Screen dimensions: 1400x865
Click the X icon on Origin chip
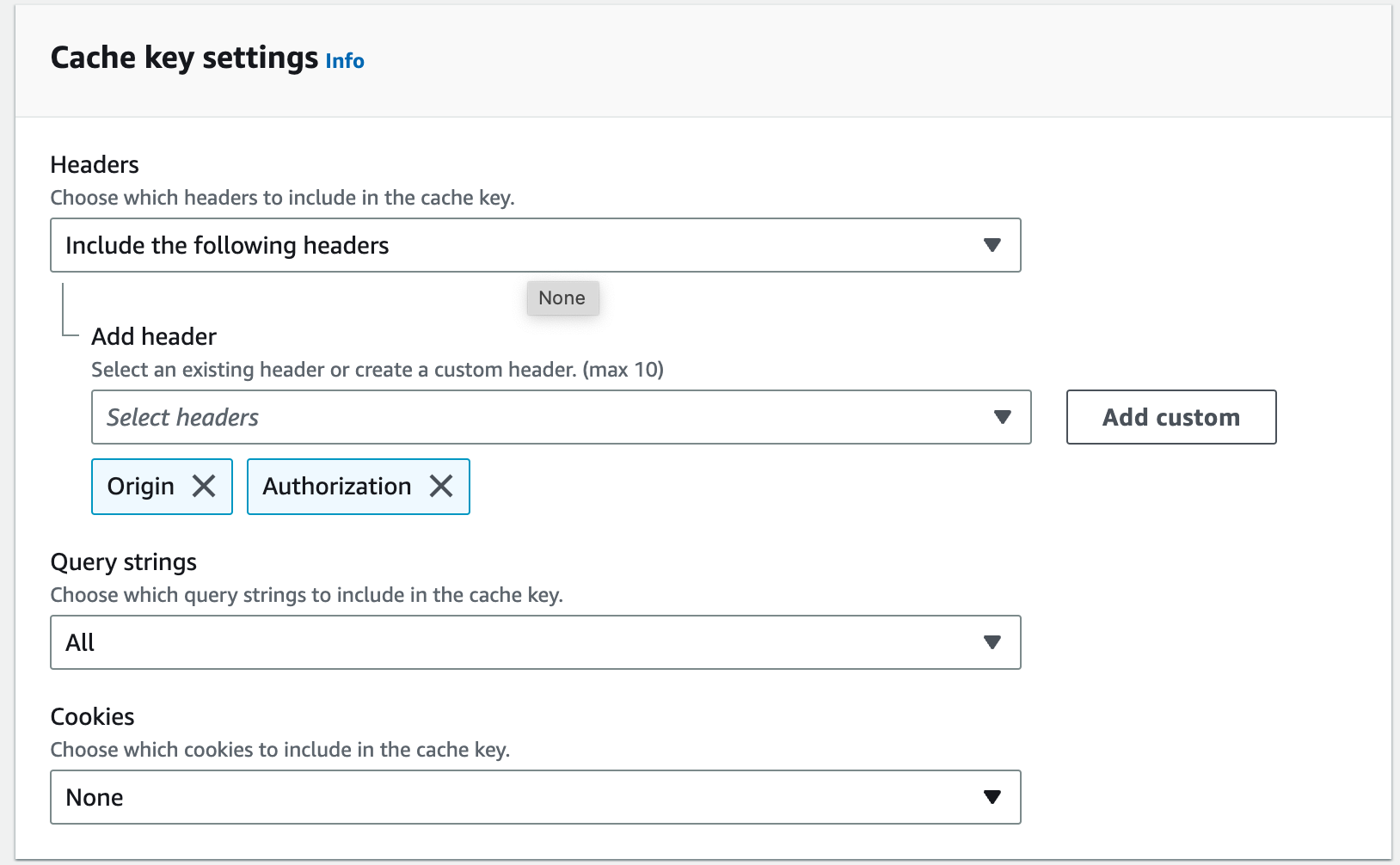(205, 486)
